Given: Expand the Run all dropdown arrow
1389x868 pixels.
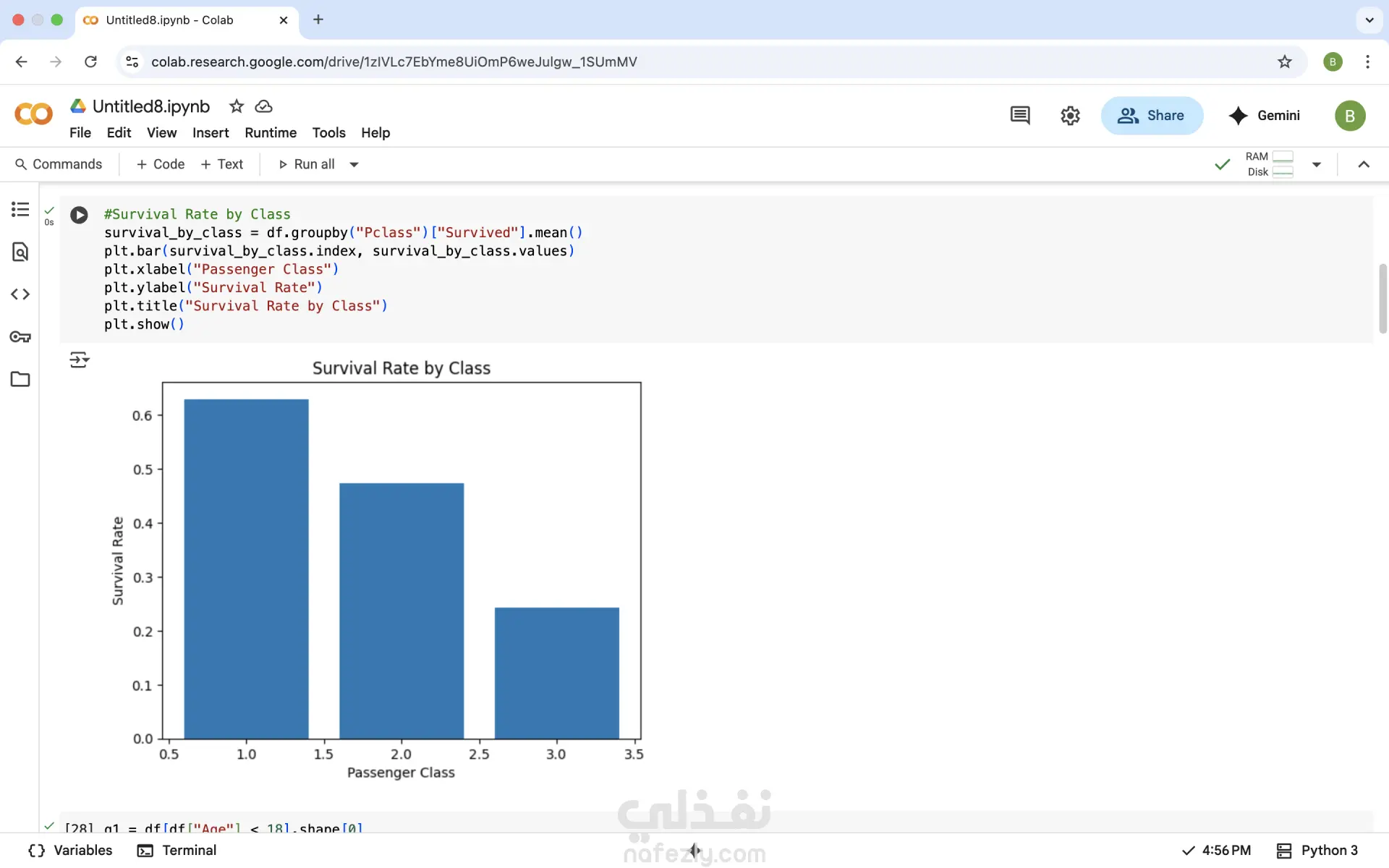Looking at the screenshot, I should tap(354, 164).
